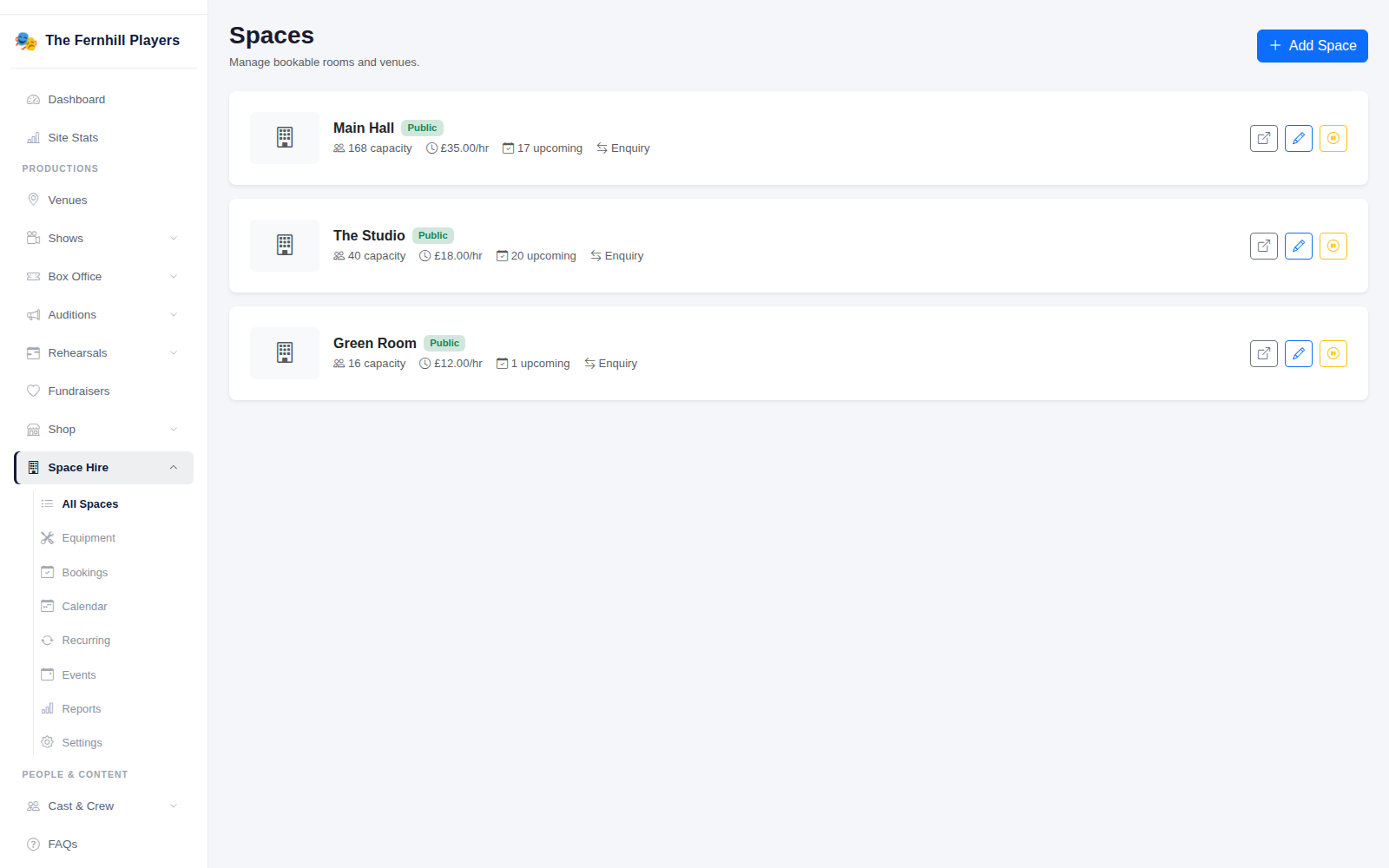Viewport: 1389px width, 868px height.
Task: Click the Add Space button
Action: 1313,46
